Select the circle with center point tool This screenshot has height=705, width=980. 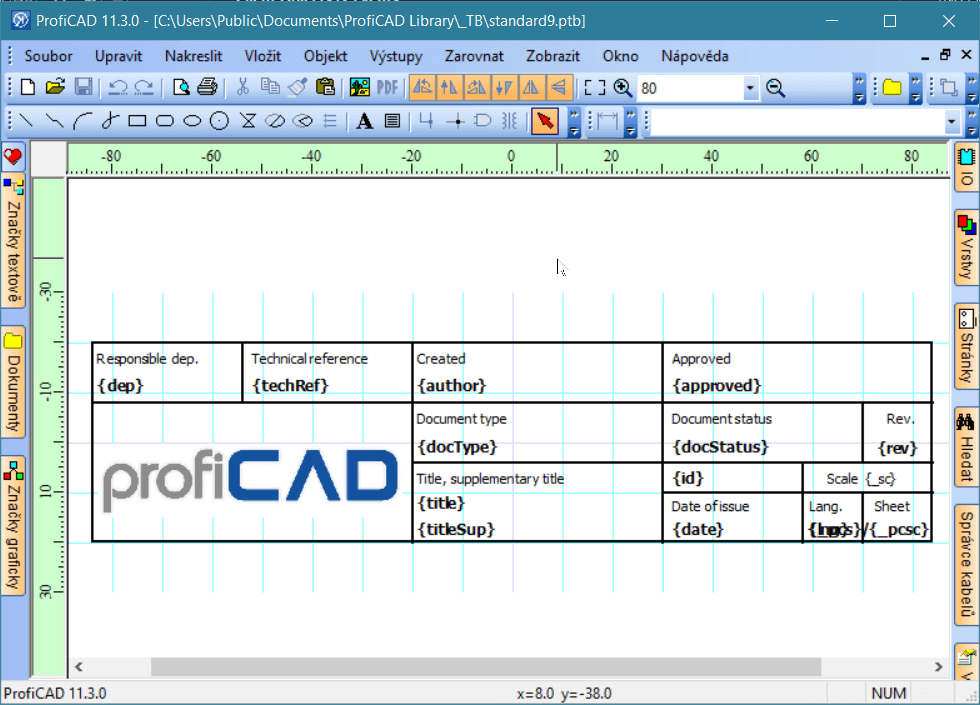coord(219,121)
